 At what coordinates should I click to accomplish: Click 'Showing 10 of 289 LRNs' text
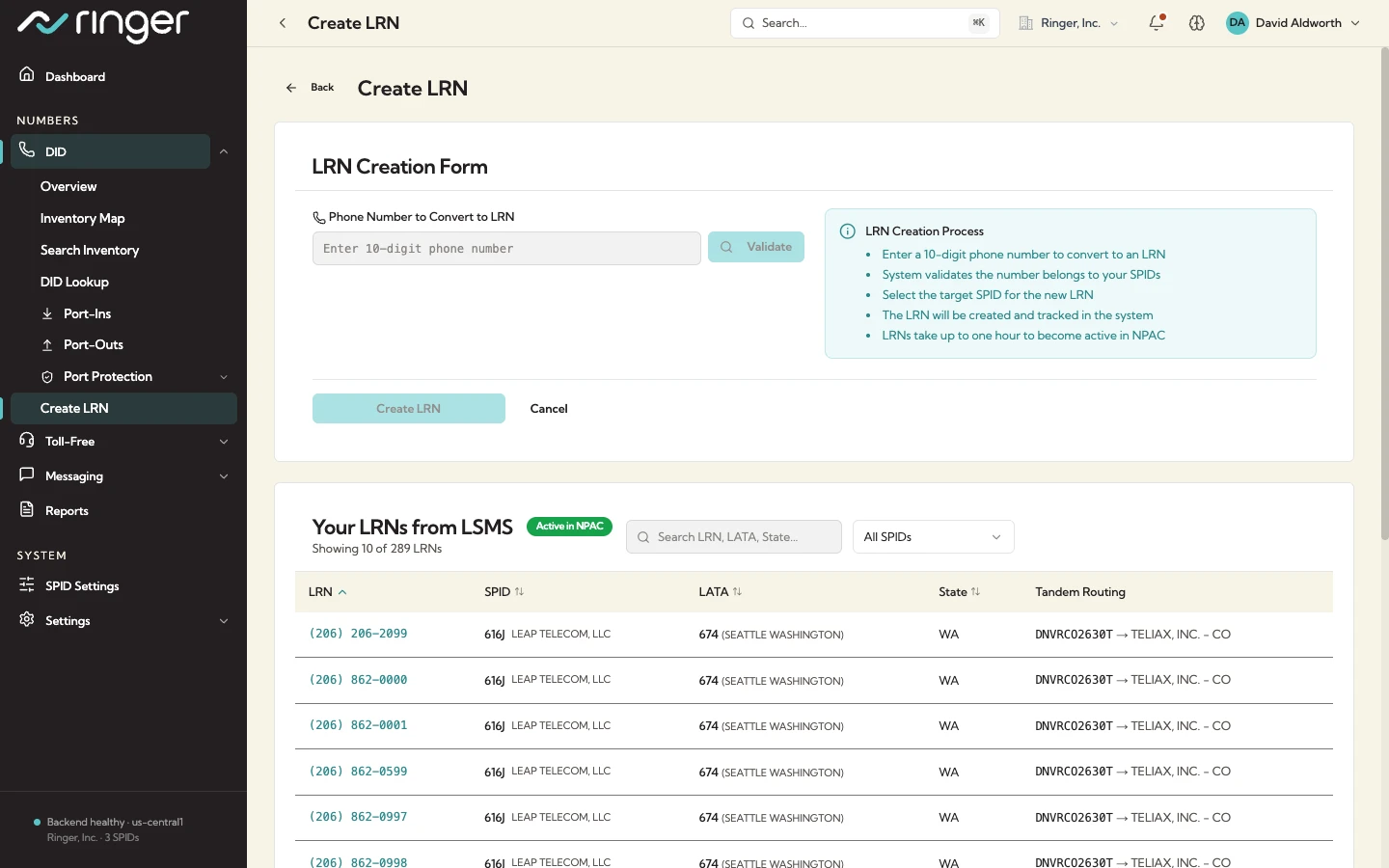point(377,549)
